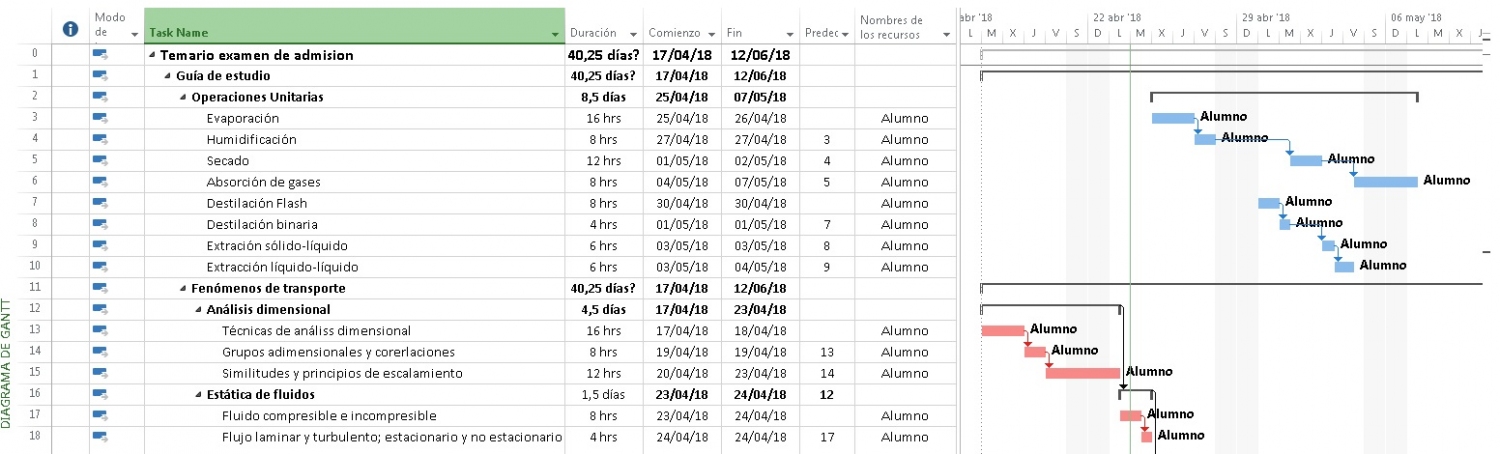Open the Comienzo column dropdown arrow
Image resolution: width=1500 pixels, height=454 pixels.
(713, 34)
